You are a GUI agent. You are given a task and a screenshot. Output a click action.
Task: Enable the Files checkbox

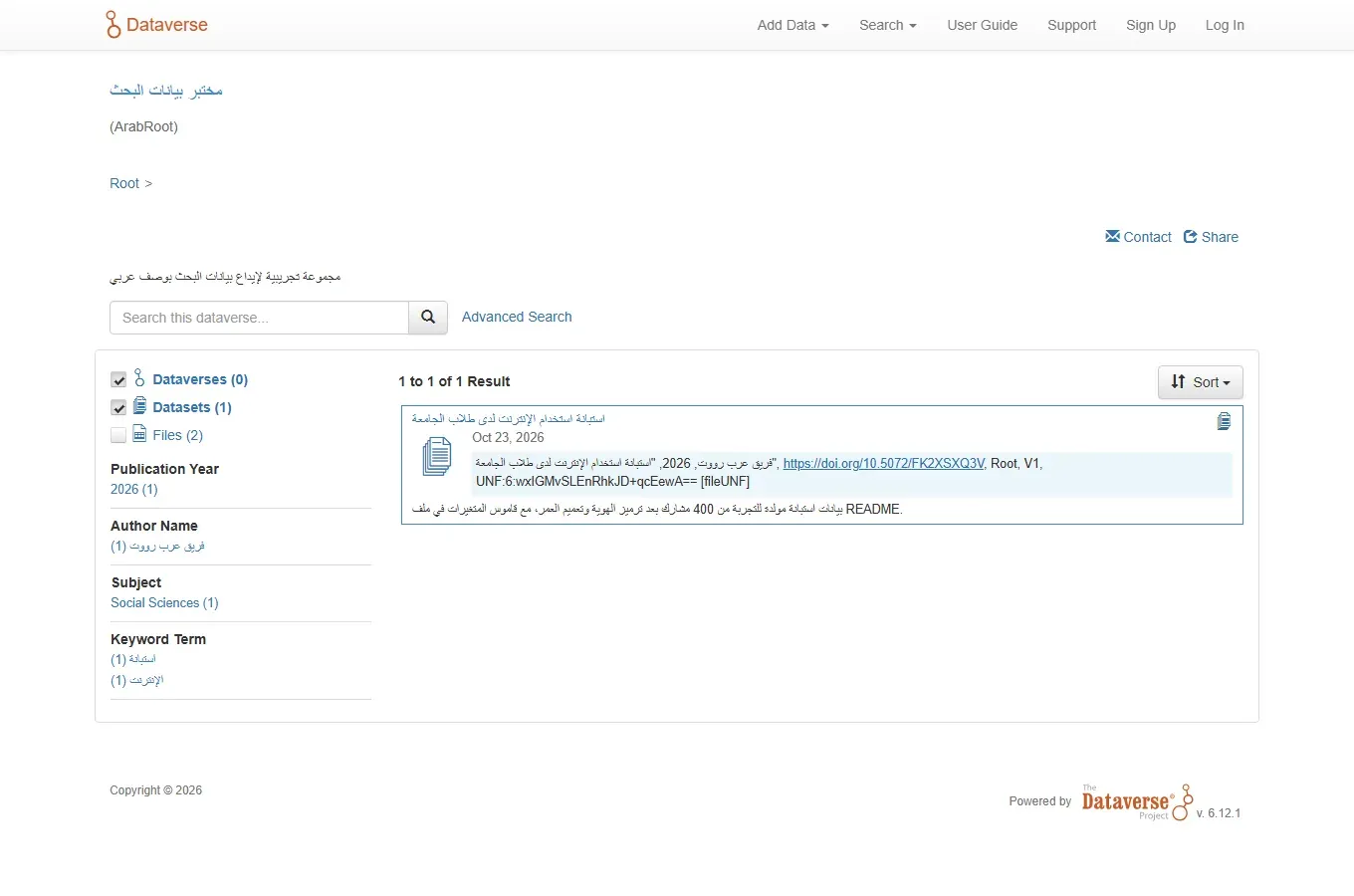pos(118,435)
